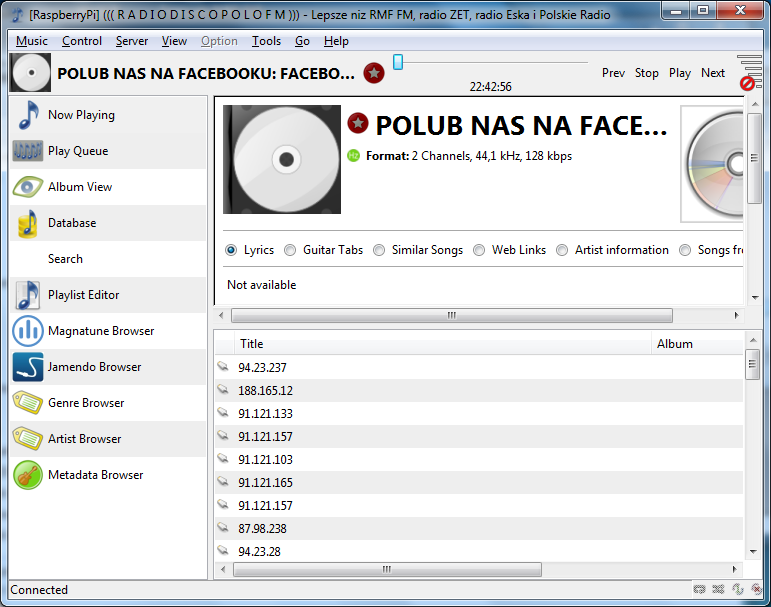Select the 91.121.103 row
This screenshot has width=771, height=607.
click(x=479, y=459)
